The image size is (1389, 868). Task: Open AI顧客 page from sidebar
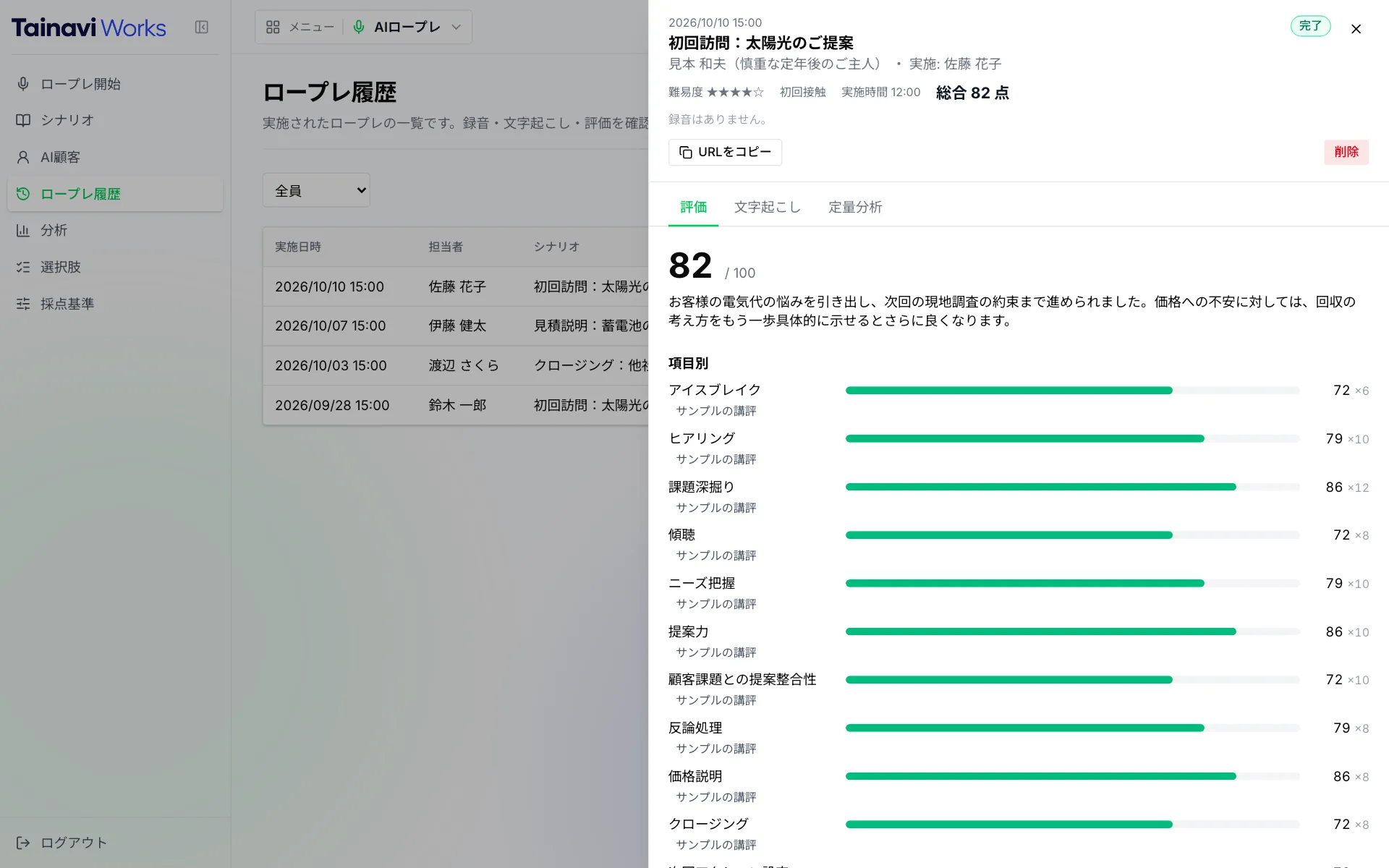point(115,157)
